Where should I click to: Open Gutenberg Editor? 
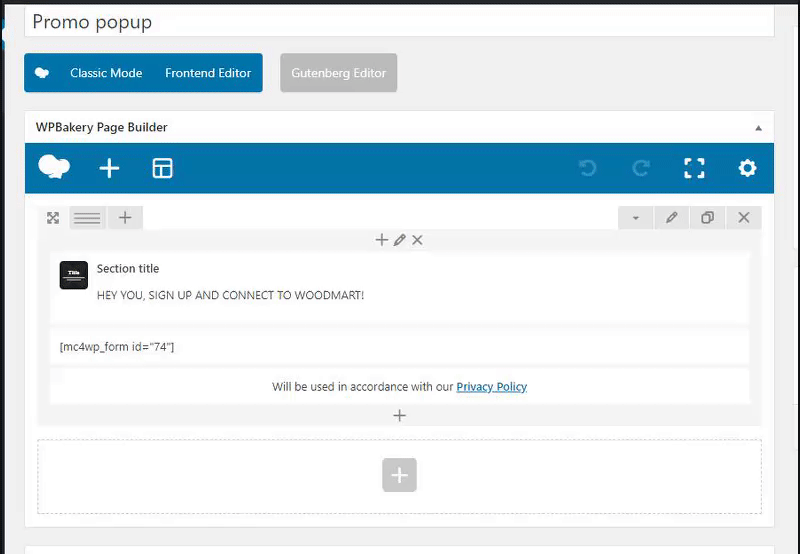pos(338,73)
